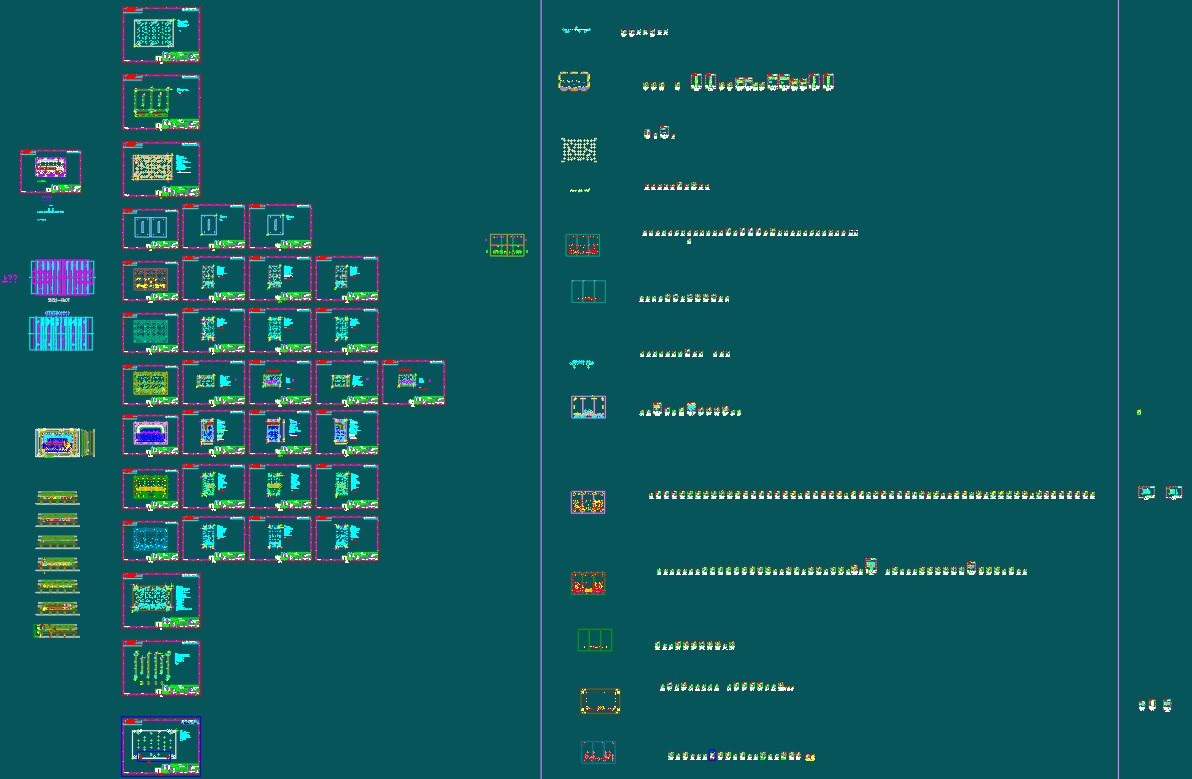Open the topmost sheet in the sheet column
This screenshot has width=1192, height=779.
[x=161, y=35]
